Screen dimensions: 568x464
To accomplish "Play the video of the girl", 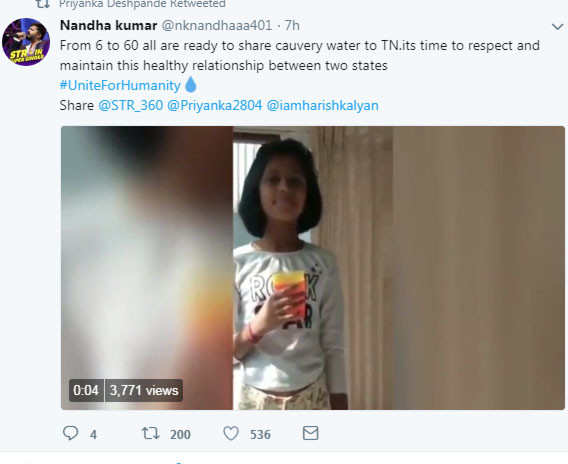I will coord(313,268).
